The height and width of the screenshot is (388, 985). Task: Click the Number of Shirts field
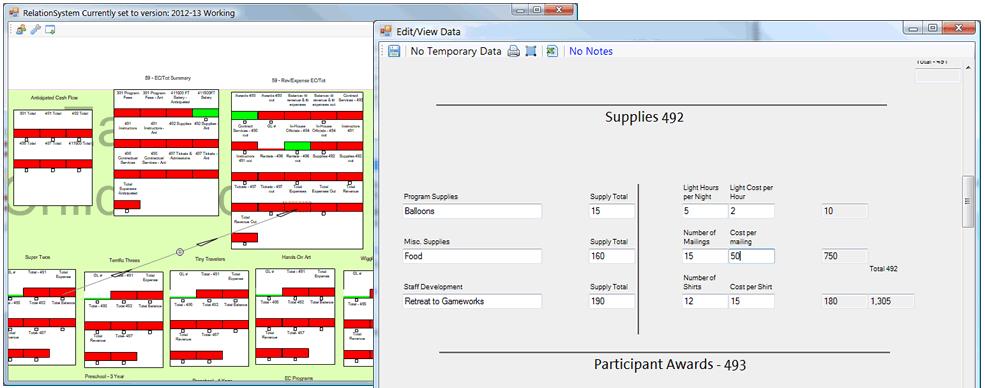click(705, 301)
